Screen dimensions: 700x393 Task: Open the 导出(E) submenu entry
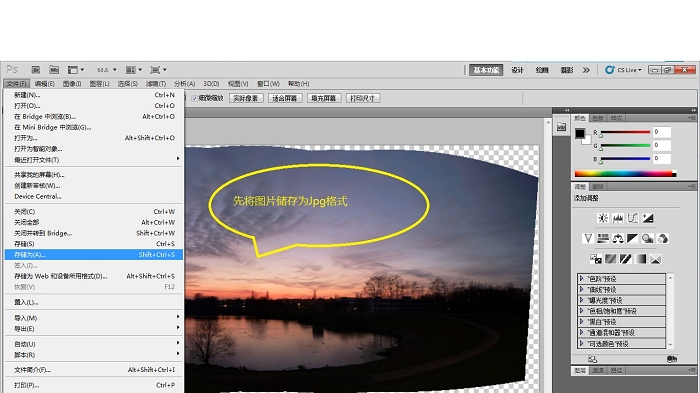[x=94, y=329]
